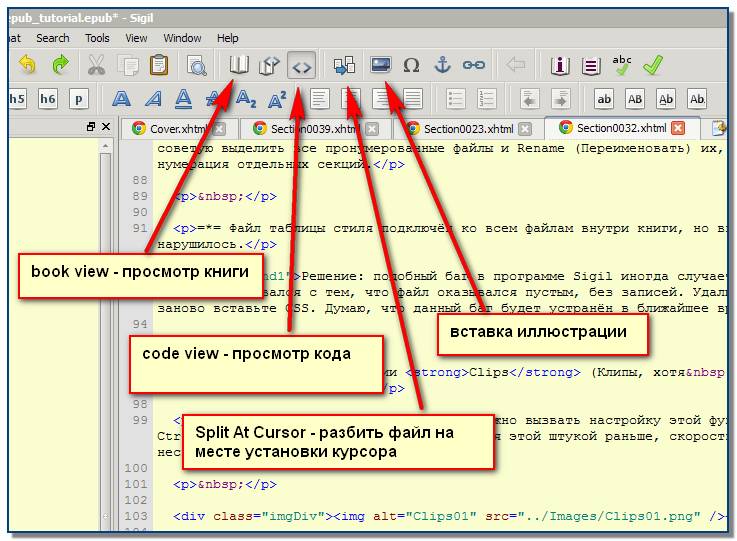737x541 pixels.
Task: Insert special character with the Omega icon
Action: click(x=411, y=65)
